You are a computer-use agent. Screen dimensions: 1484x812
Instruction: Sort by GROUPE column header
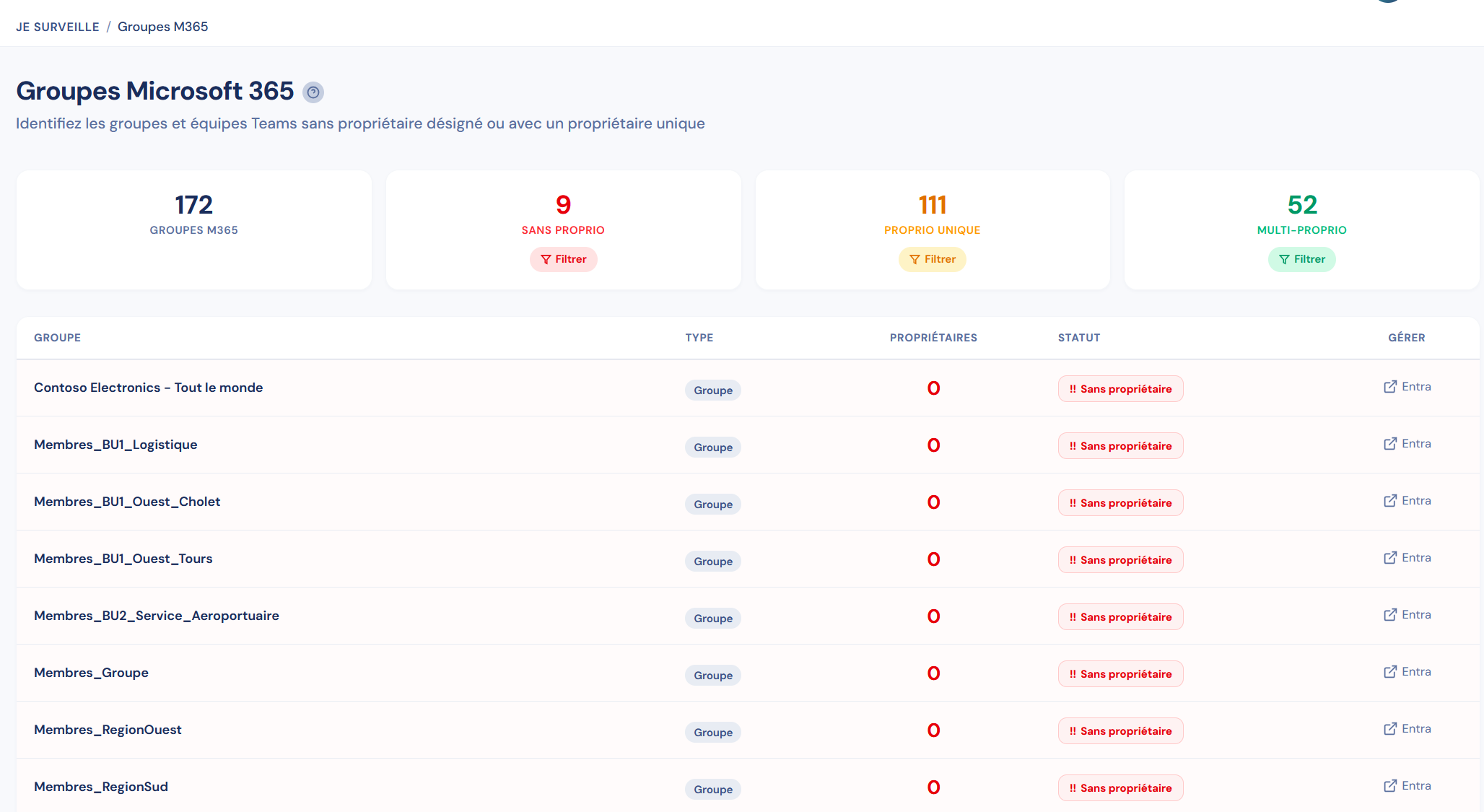tap(58, 338)
